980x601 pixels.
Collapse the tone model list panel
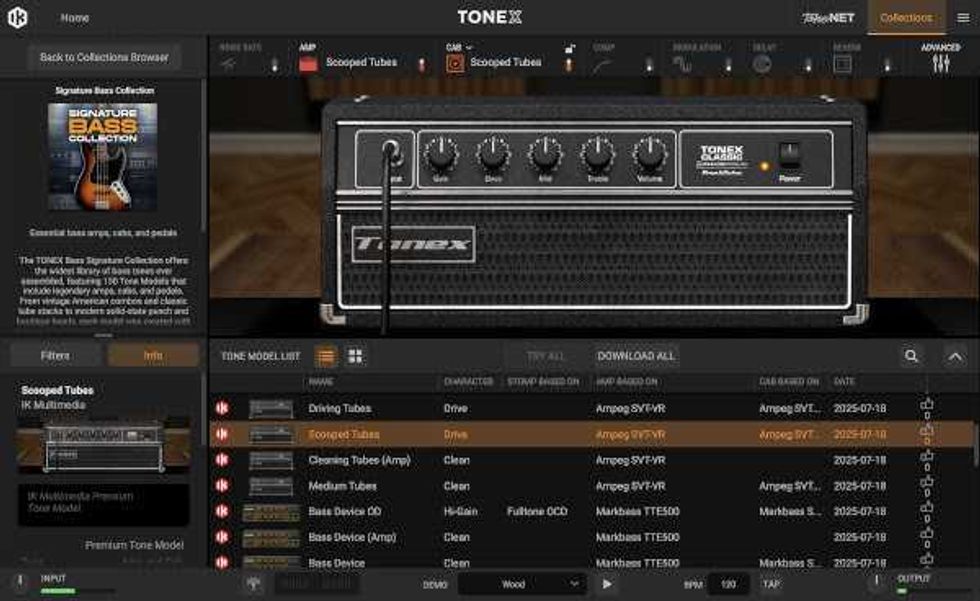pos(955,356)
